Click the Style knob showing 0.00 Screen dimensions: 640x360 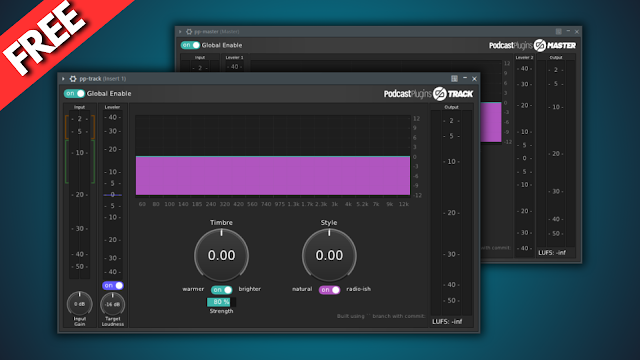(x=329, y=256)
